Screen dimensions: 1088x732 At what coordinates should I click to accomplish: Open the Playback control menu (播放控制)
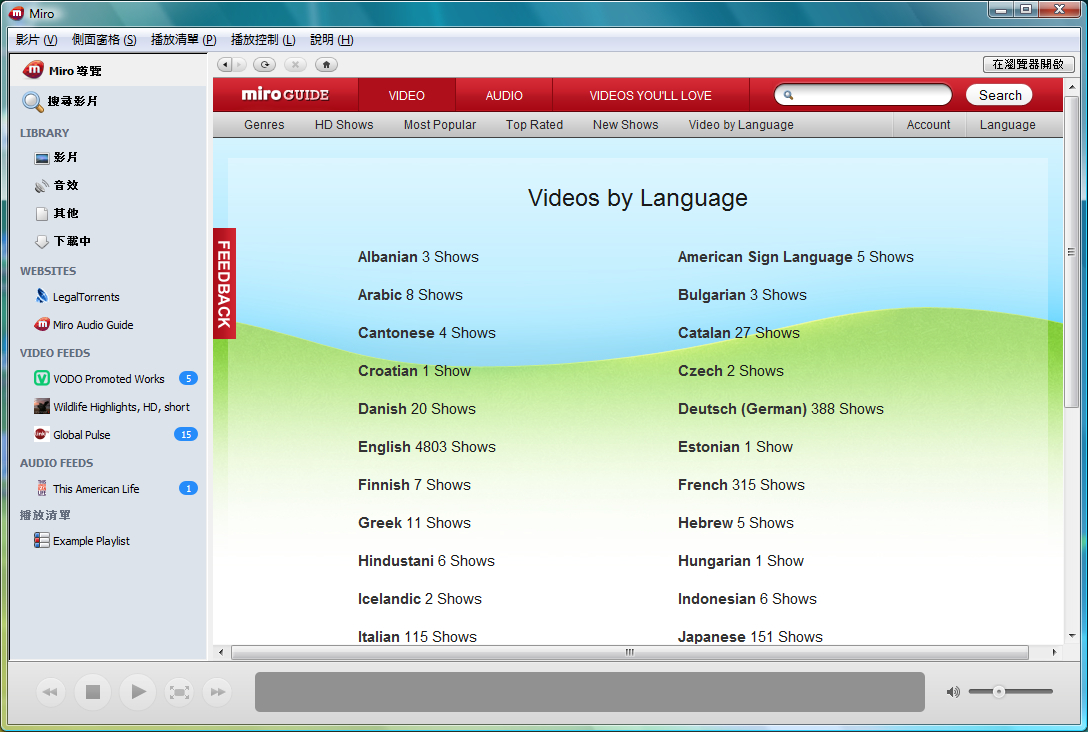[263, 40]
